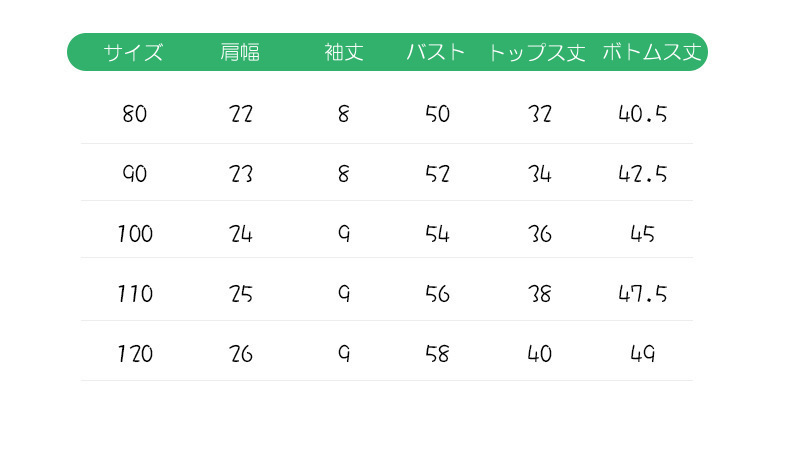
Task: Click the 袖丈 column header
Action: 344,52
